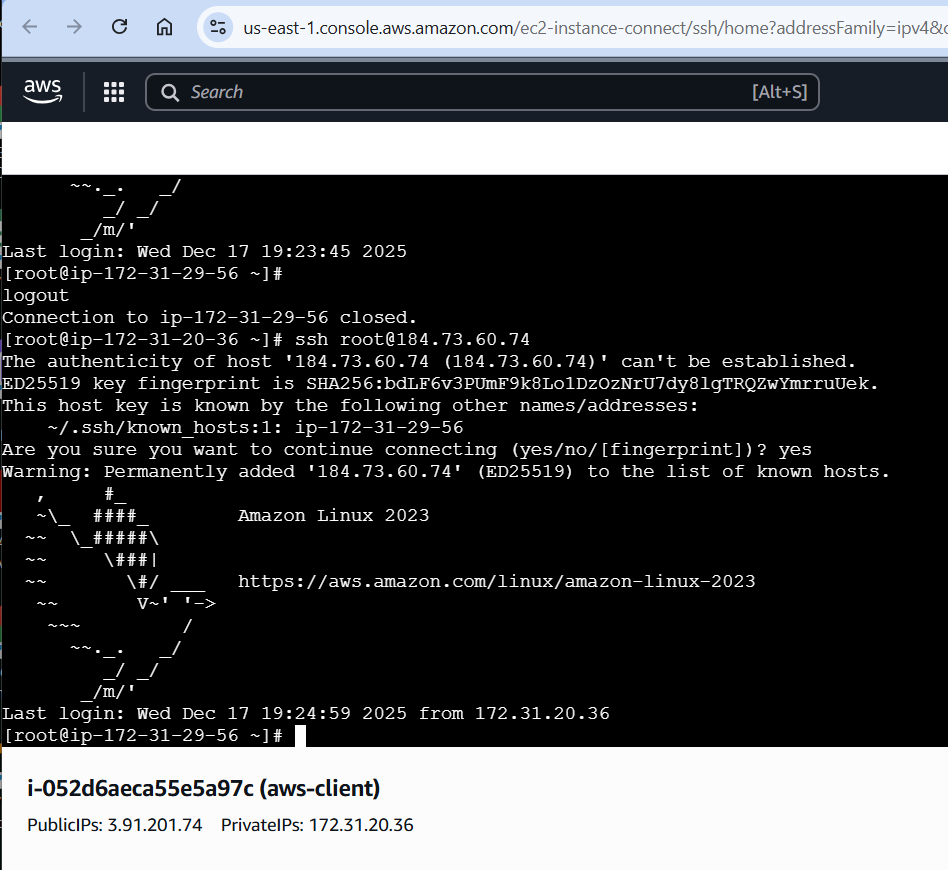Click the search magnifier icon in AWS bar

point(170,93)
